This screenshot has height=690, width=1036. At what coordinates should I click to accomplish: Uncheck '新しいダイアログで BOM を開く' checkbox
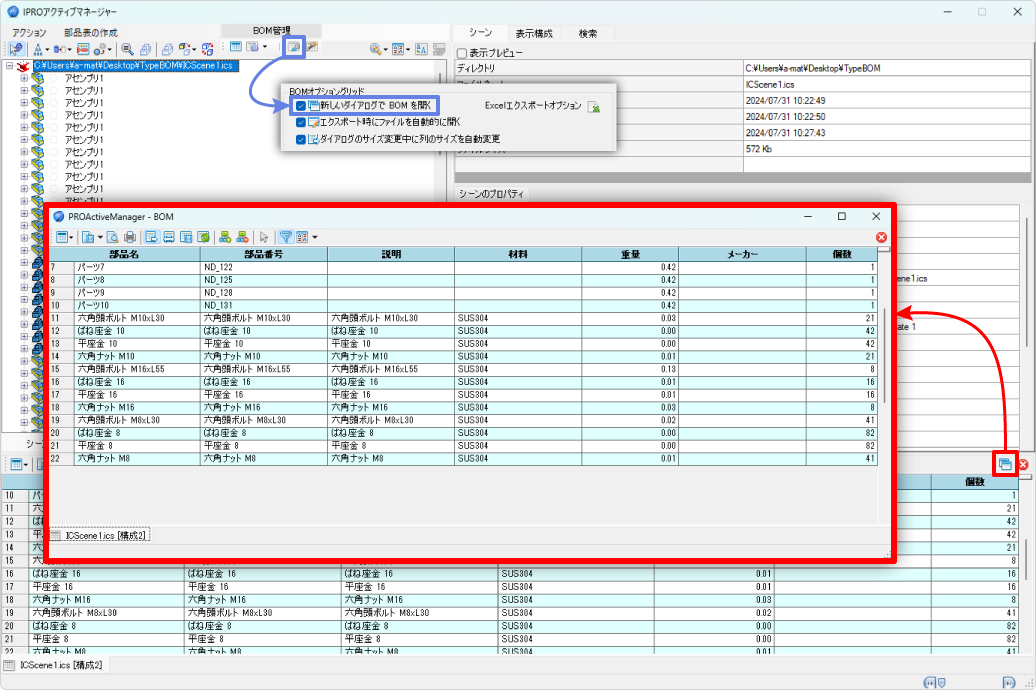301,105
